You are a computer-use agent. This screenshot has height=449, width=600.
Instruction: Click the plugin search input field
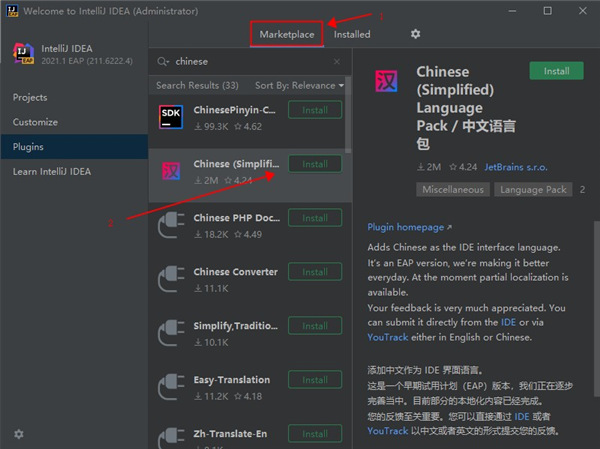click(250, 61)
